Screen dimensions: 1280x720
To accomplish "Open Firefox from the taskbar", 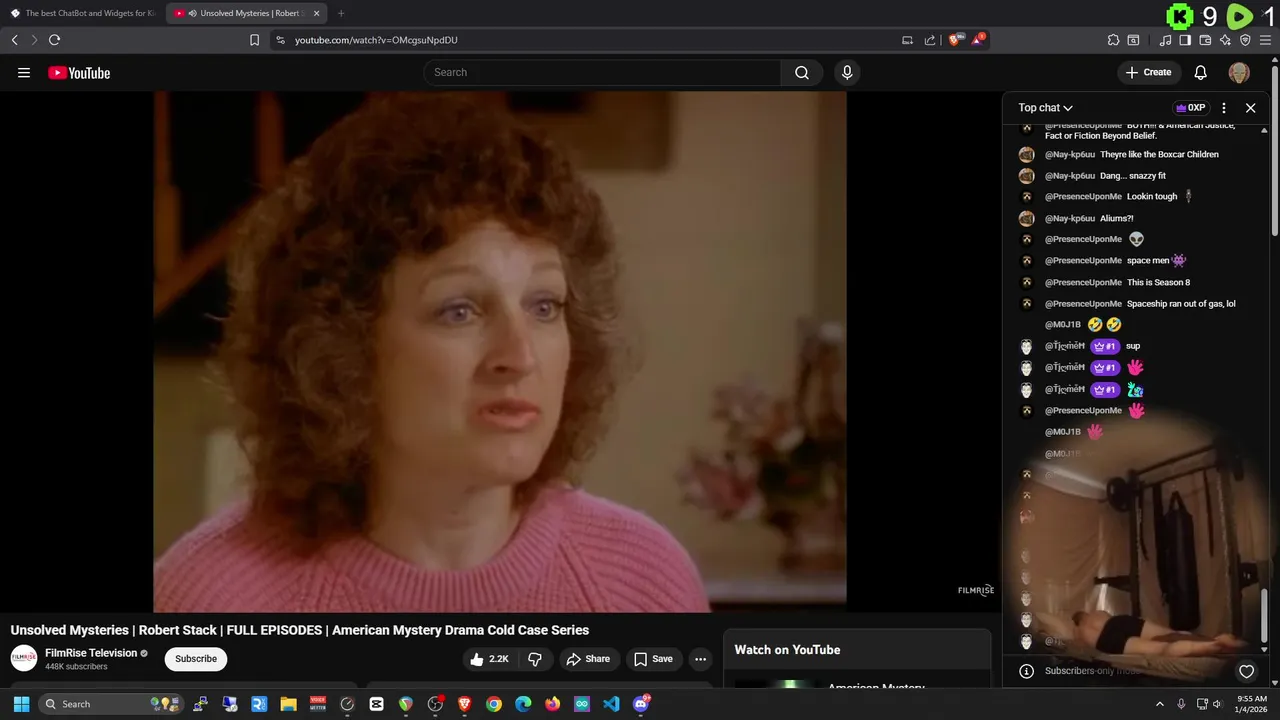I will click(x=553, y=704).
